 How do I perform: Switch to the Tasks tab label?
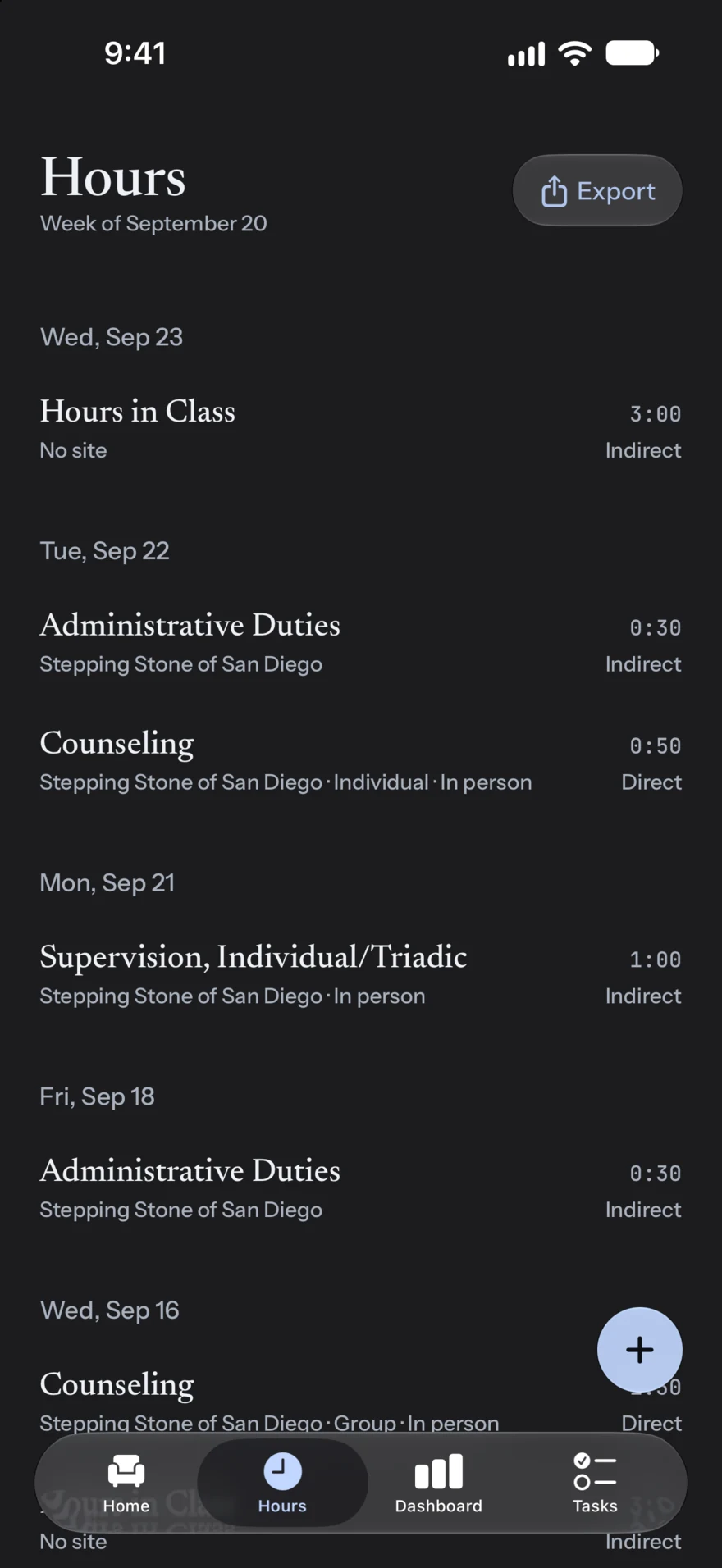click(x=595, y=1506)
